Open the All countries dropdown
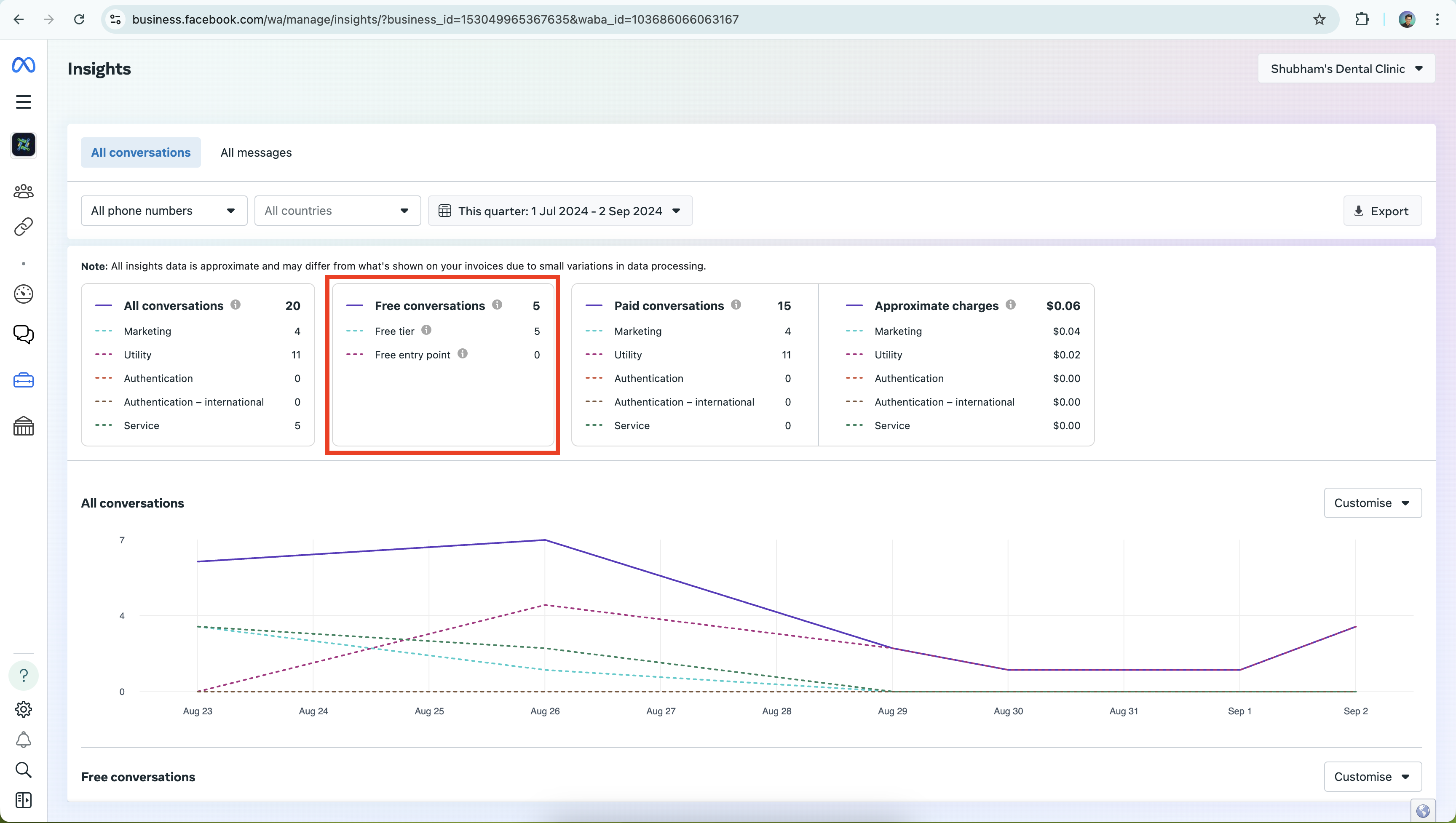 pos(337,211)
